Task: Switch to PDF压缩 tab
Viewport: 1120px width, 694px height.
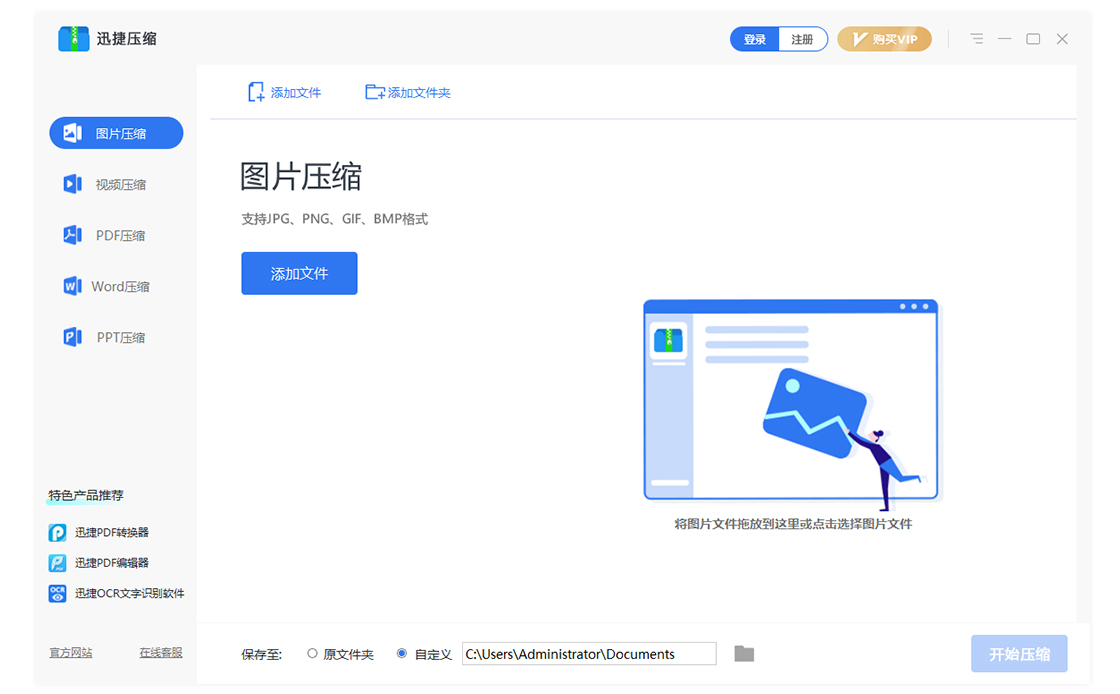Action: 116,235
